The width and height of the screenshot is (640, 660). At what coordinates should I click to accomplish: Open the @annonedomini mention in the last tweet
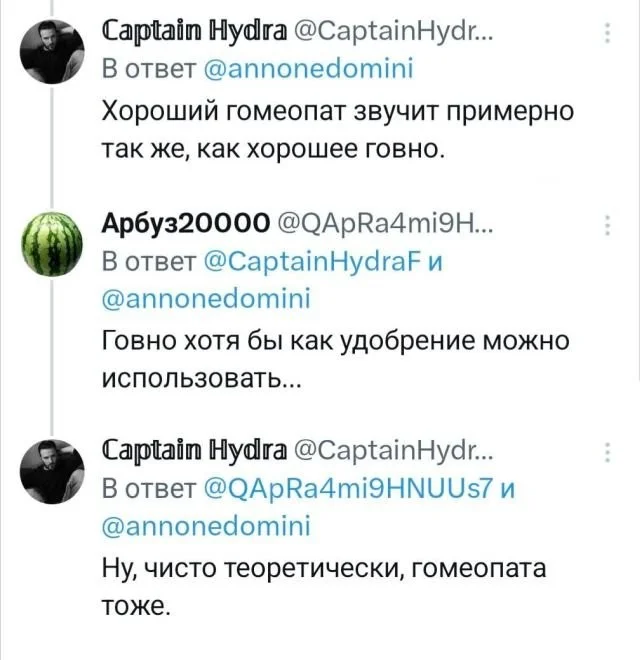click(207, 524)
